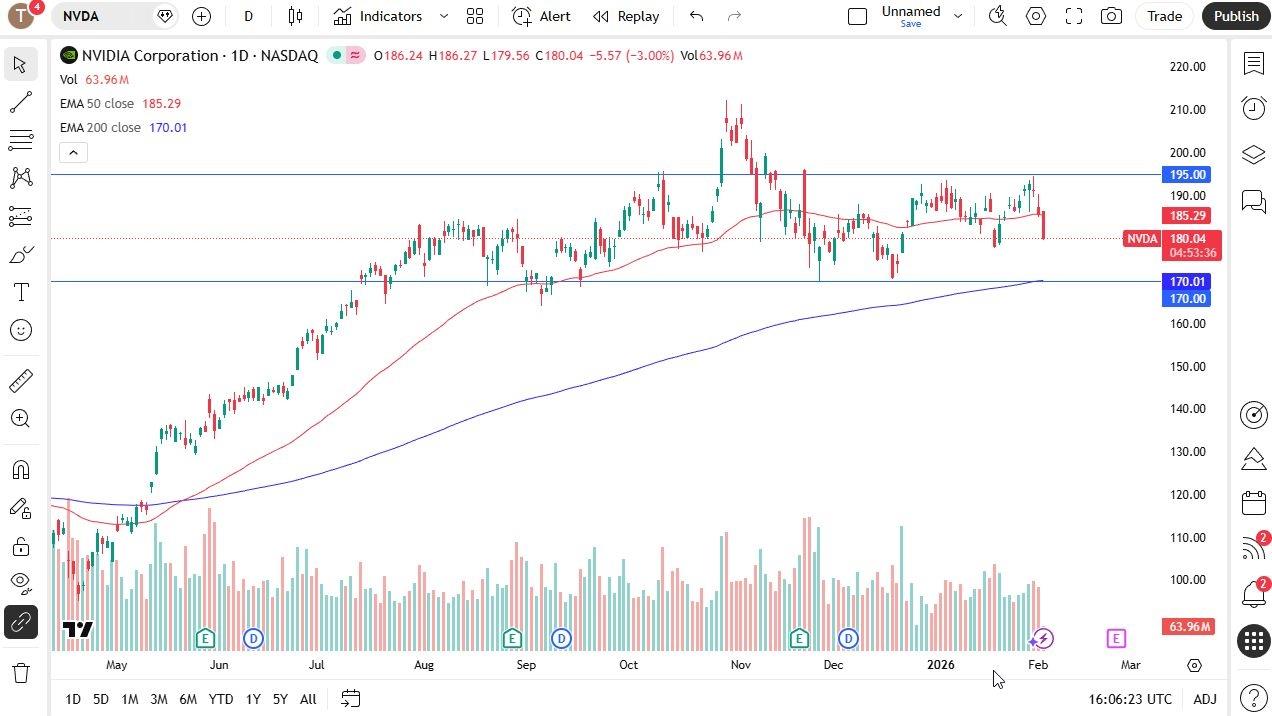Delete drawings with the trash icon
The image size is (1272, 716).
coord(20,672)
